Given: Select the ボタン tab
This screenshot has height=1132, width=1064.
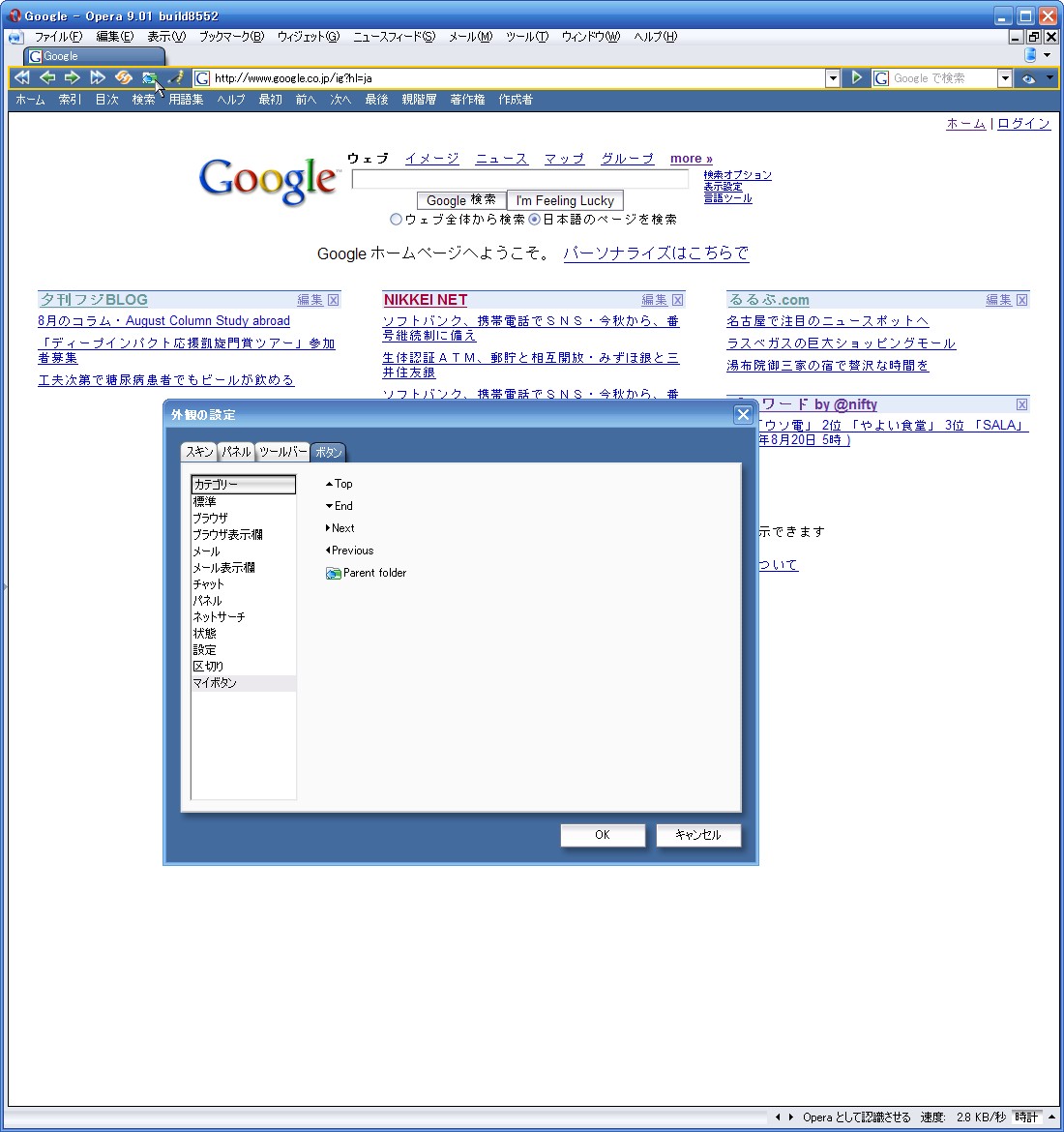Looking at the screenshot, I should click(x=328, y=452).
